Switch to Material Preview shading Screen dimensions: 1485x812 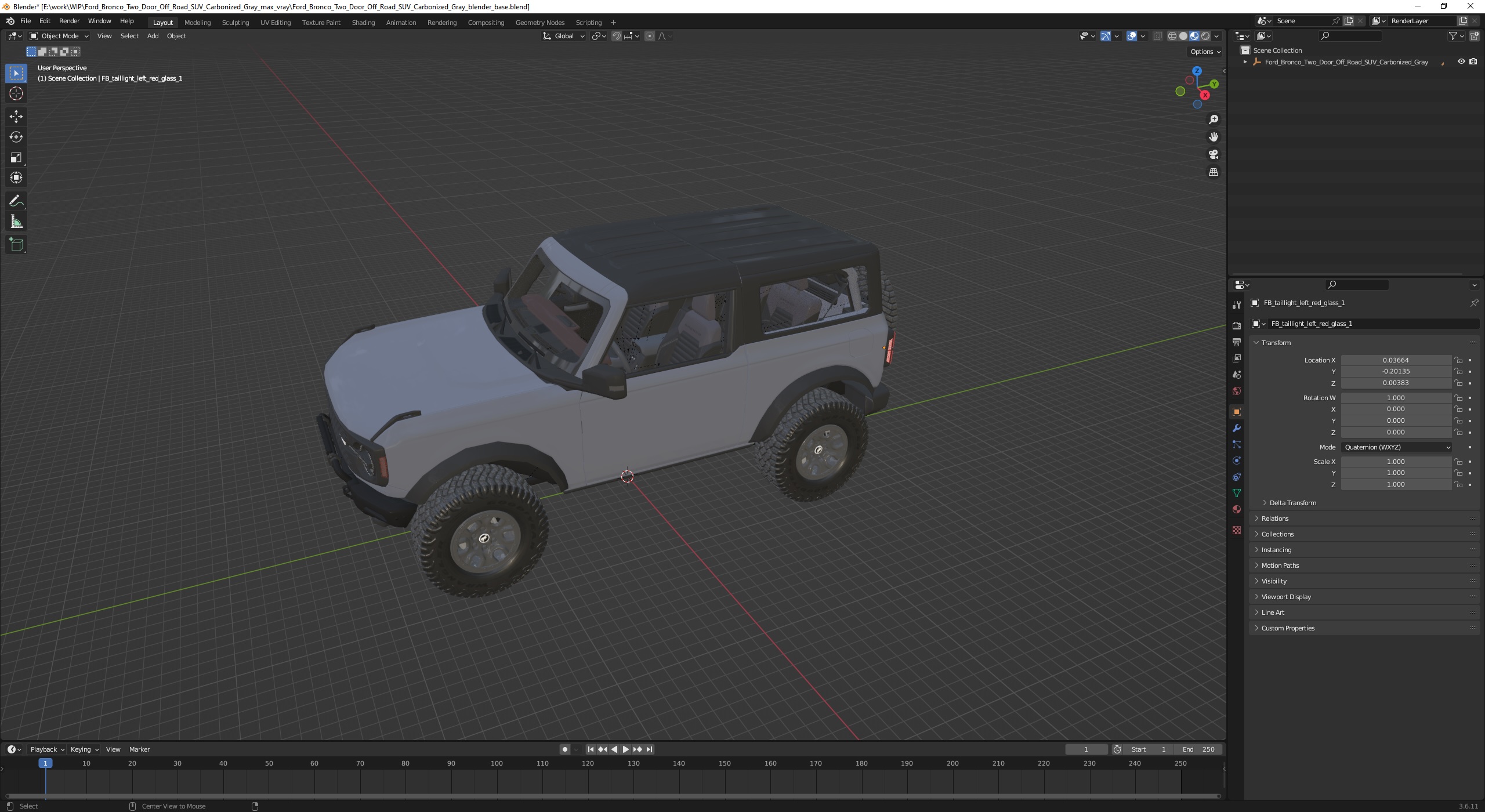pos(1194,36)
